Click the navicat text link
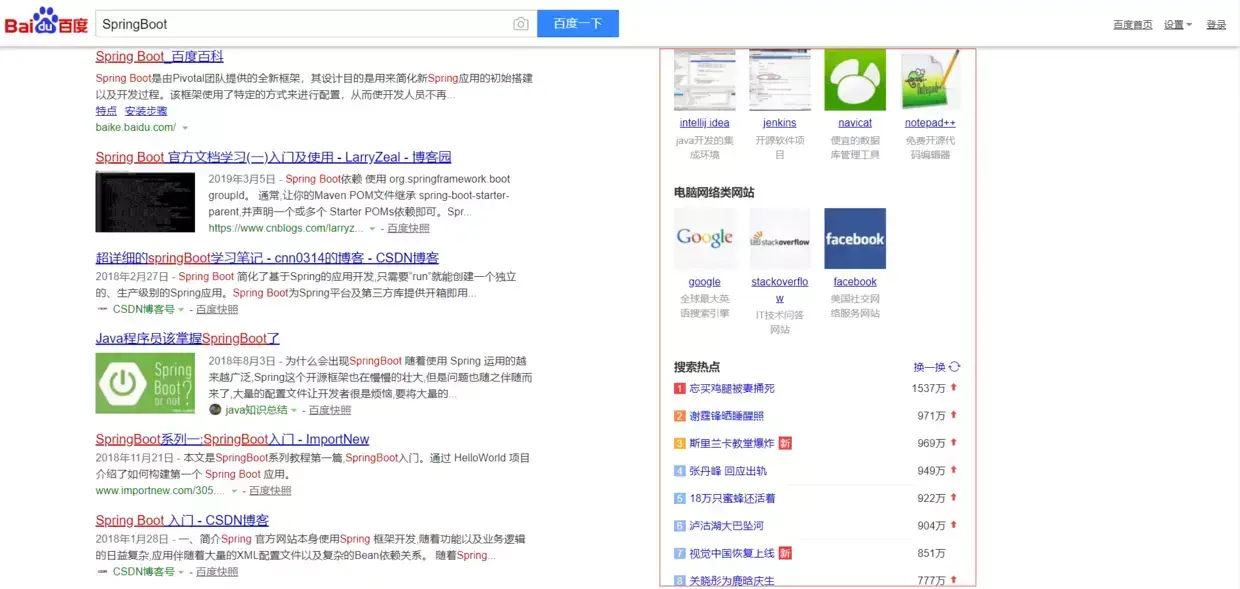 tap(855, 123)
